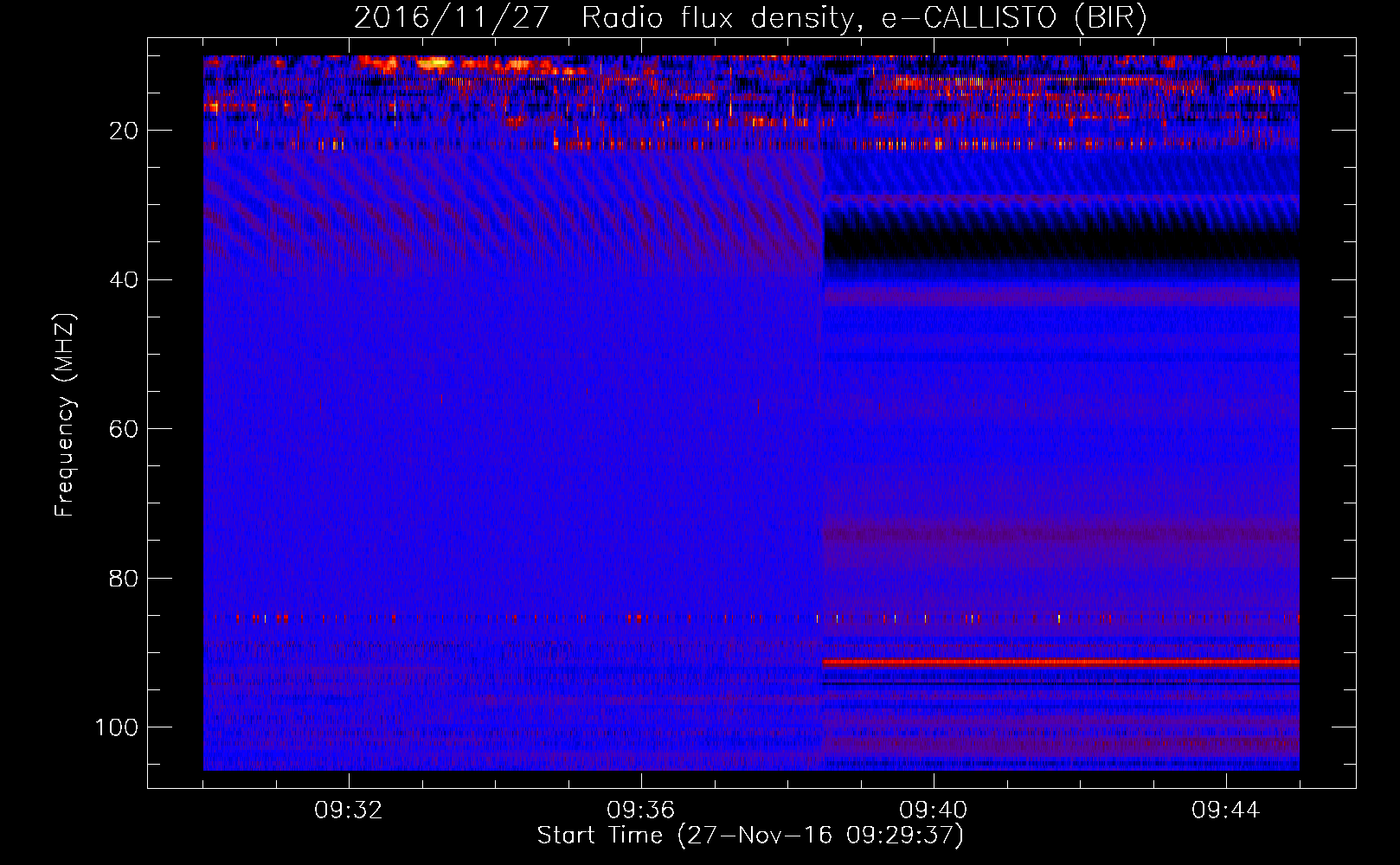Click the 'Start Time (27-Nov-16 09:29:37)' label

pos(750,836)
